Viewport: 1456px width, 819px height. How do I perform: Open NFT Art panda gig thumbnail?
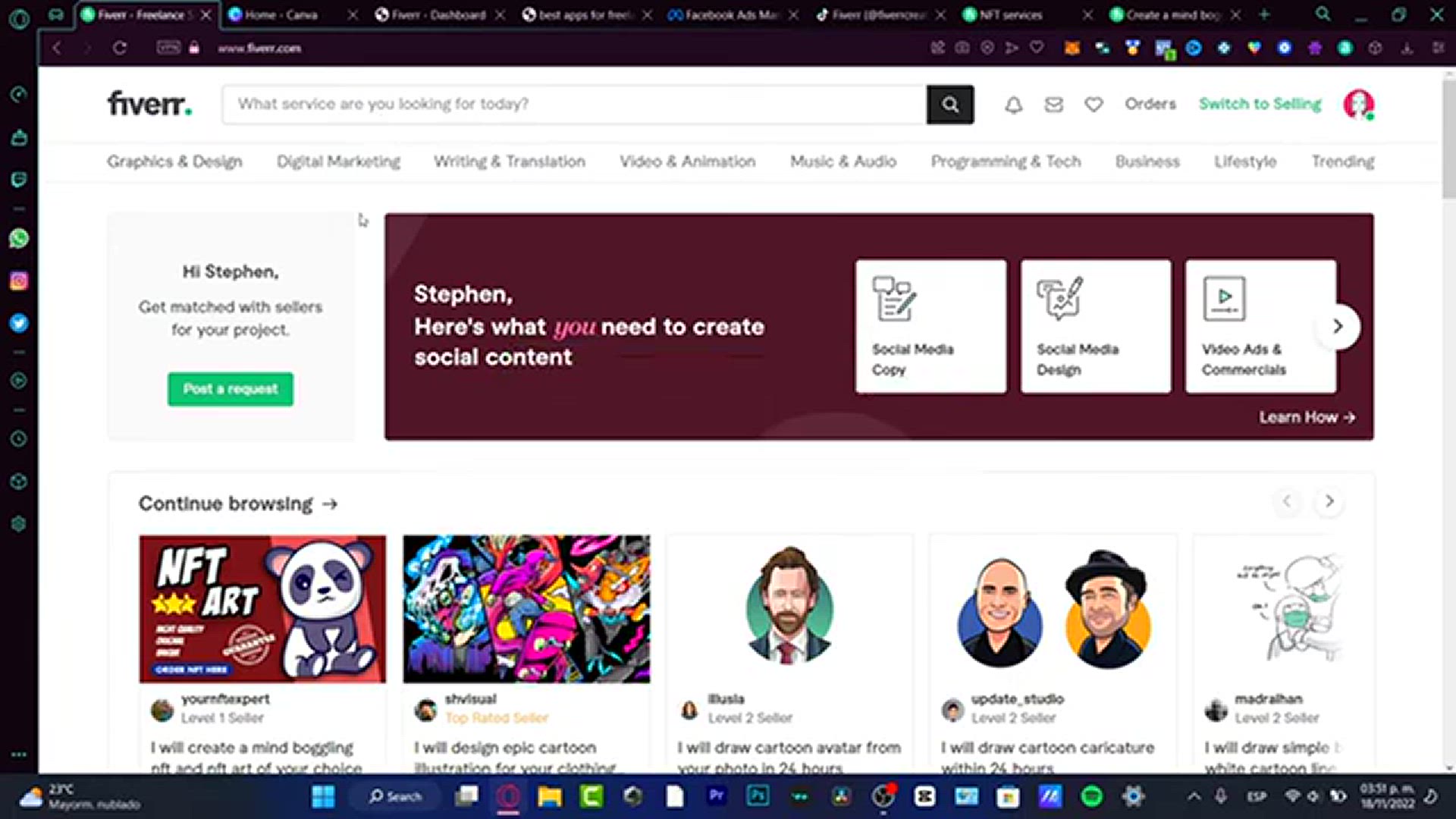(262, 609)
